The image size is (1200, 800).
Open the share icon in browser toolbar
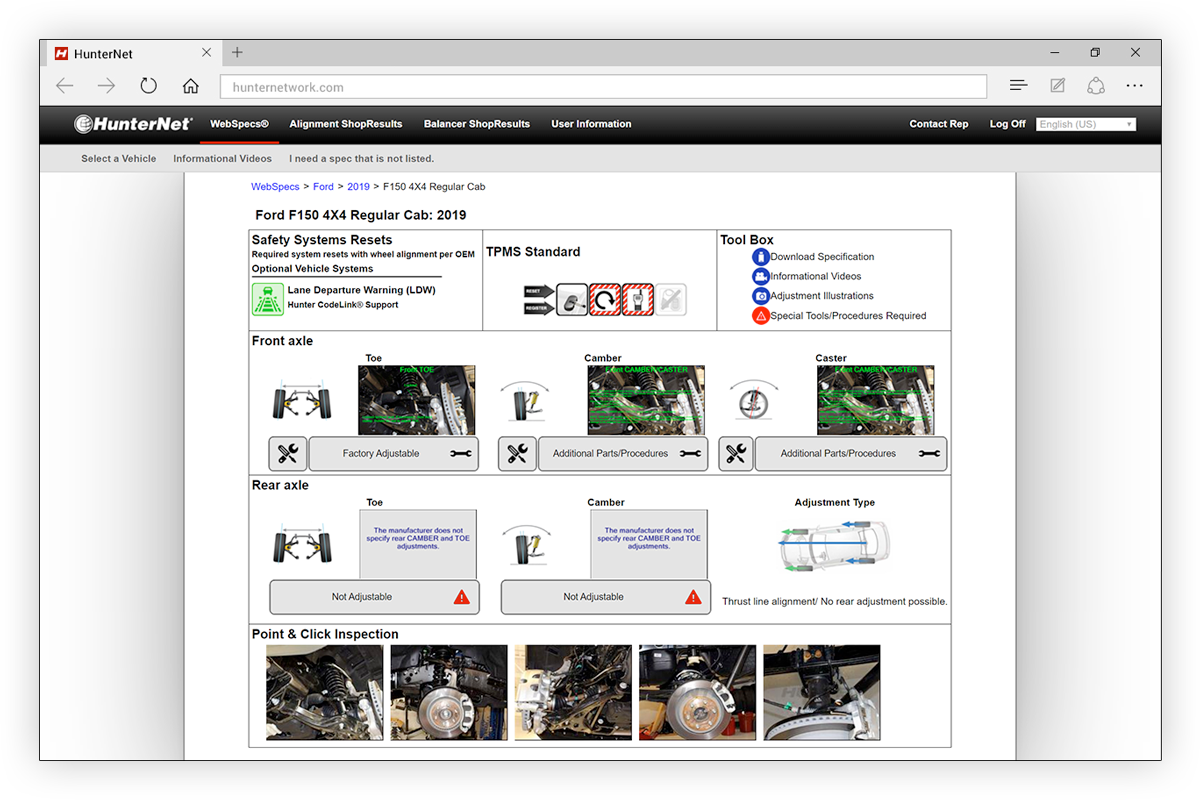(1096, 86)
